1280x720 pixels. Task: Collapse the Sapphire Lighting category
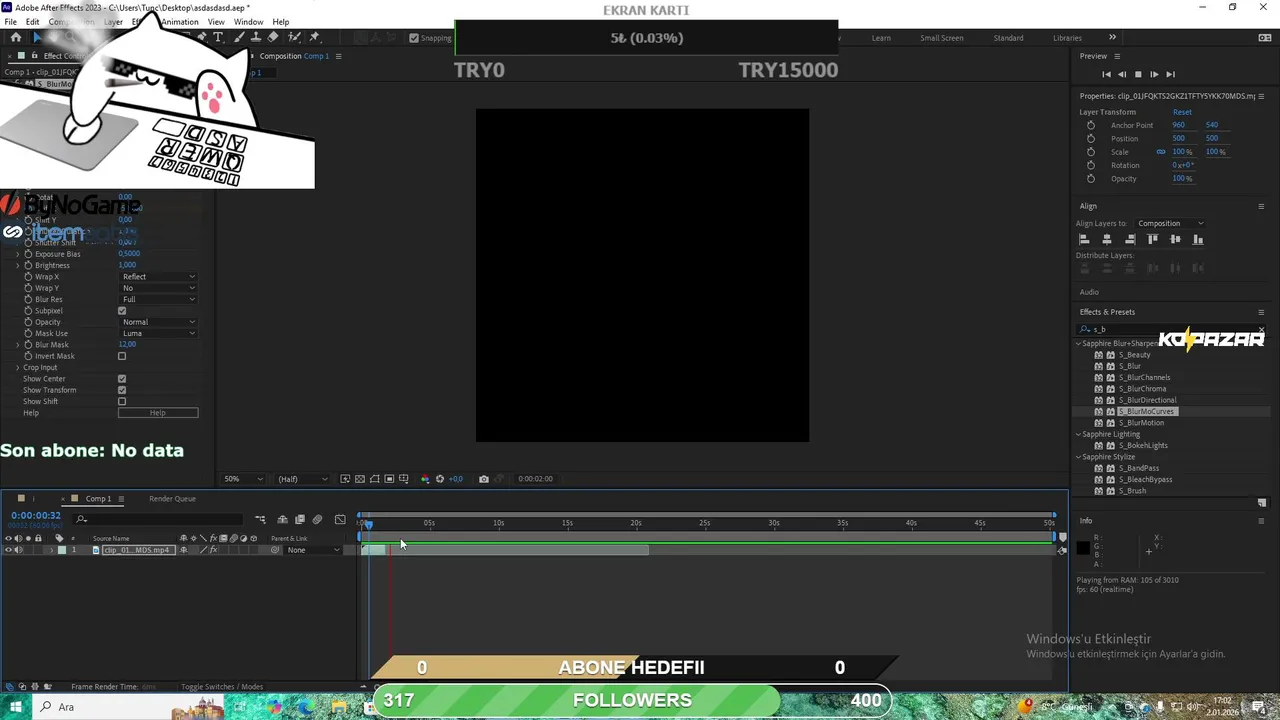point(1079,435)
